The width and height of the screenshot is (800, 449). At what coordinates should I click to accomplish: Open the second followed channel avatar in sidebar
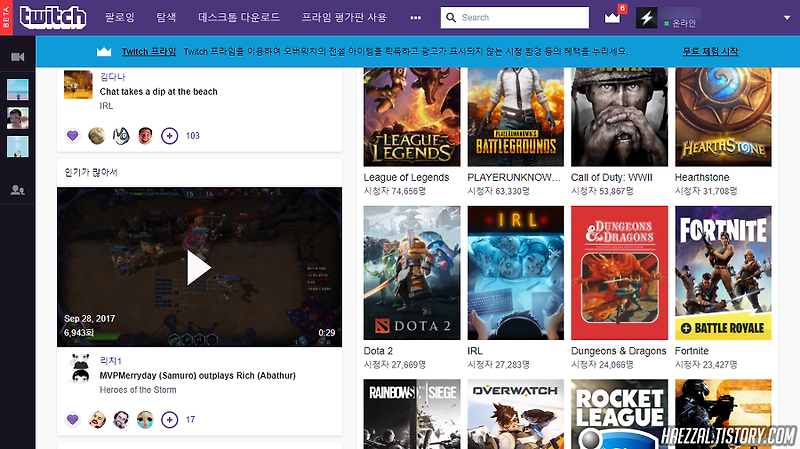pos(18,118)
